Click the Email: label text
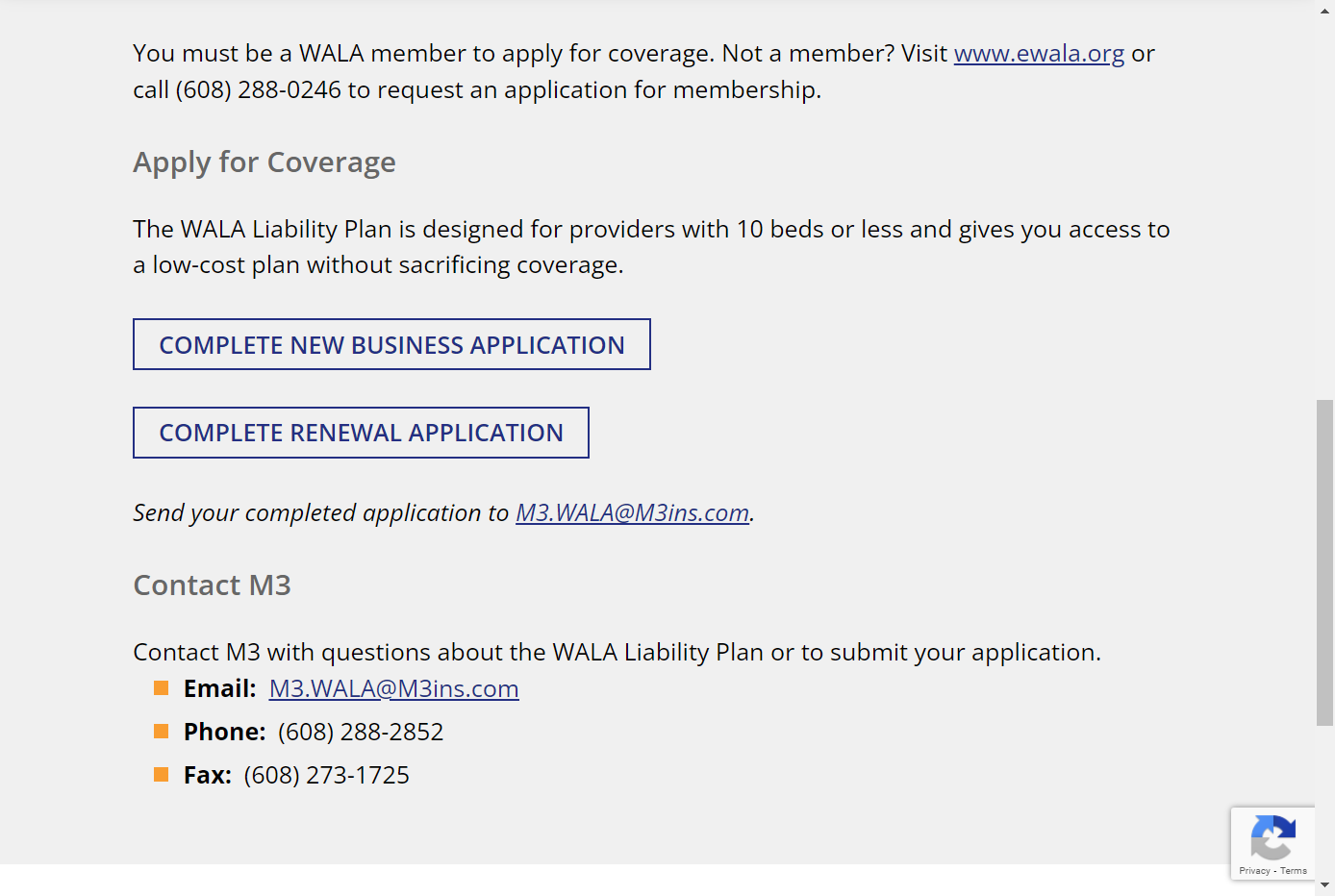This screenshot has width=1335, height=896. pyautogui.click(x=220, y=688)
